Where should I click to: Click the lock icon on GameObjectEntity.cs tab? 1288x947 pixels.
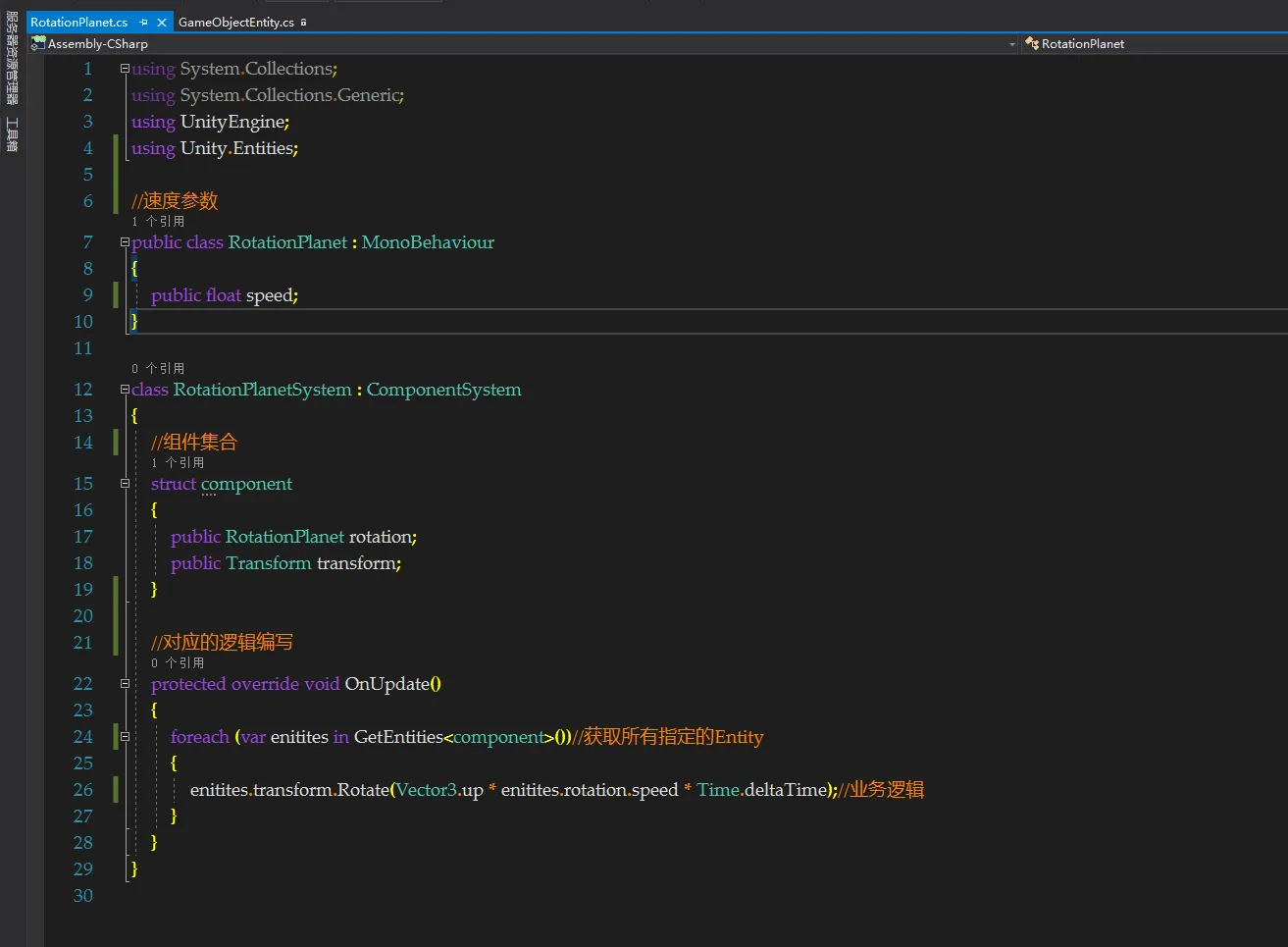pos(304,22)
